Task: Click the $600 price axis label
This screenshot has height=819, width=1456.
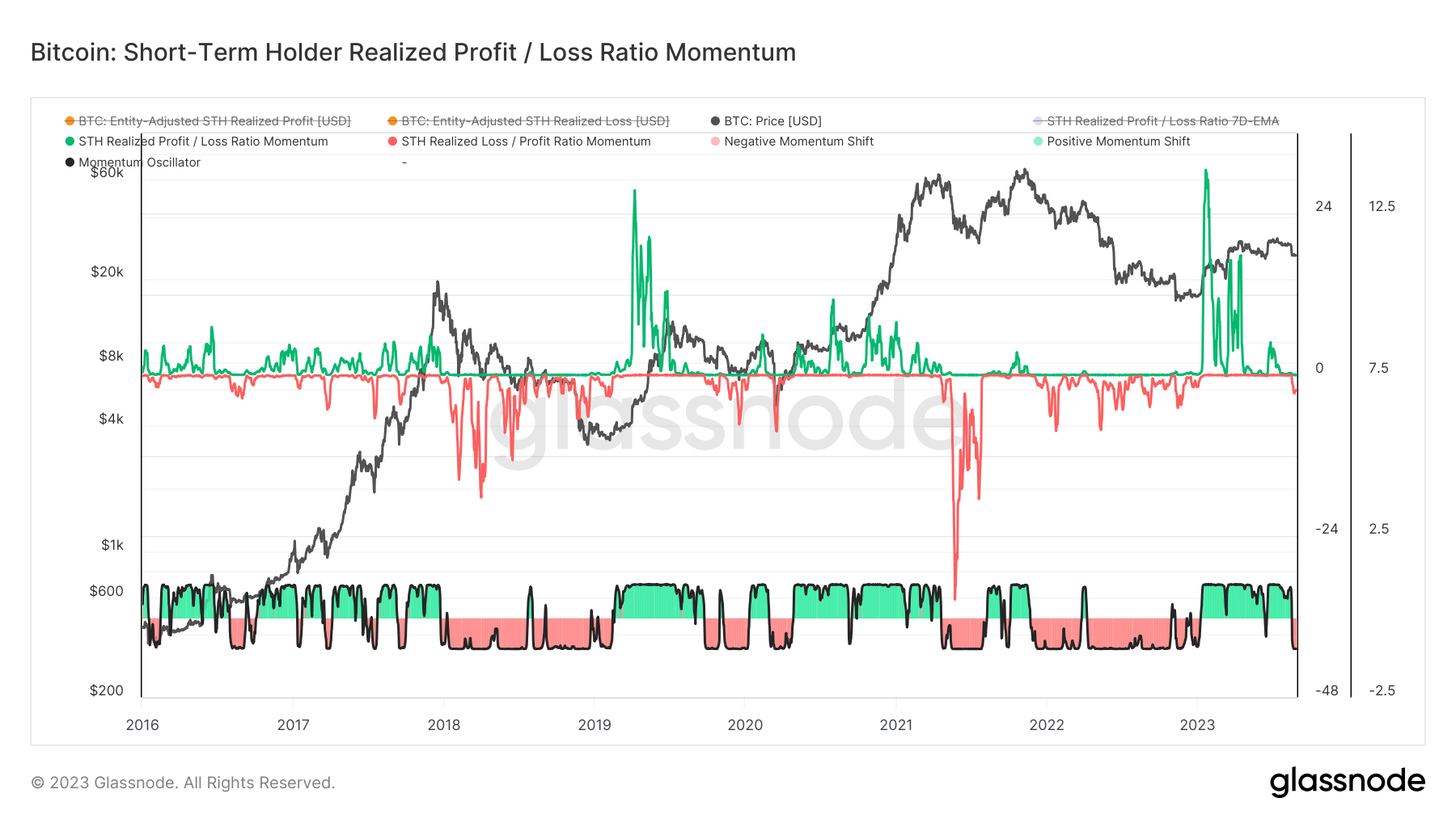Action: pyautogui.click(x=106, y=591)
